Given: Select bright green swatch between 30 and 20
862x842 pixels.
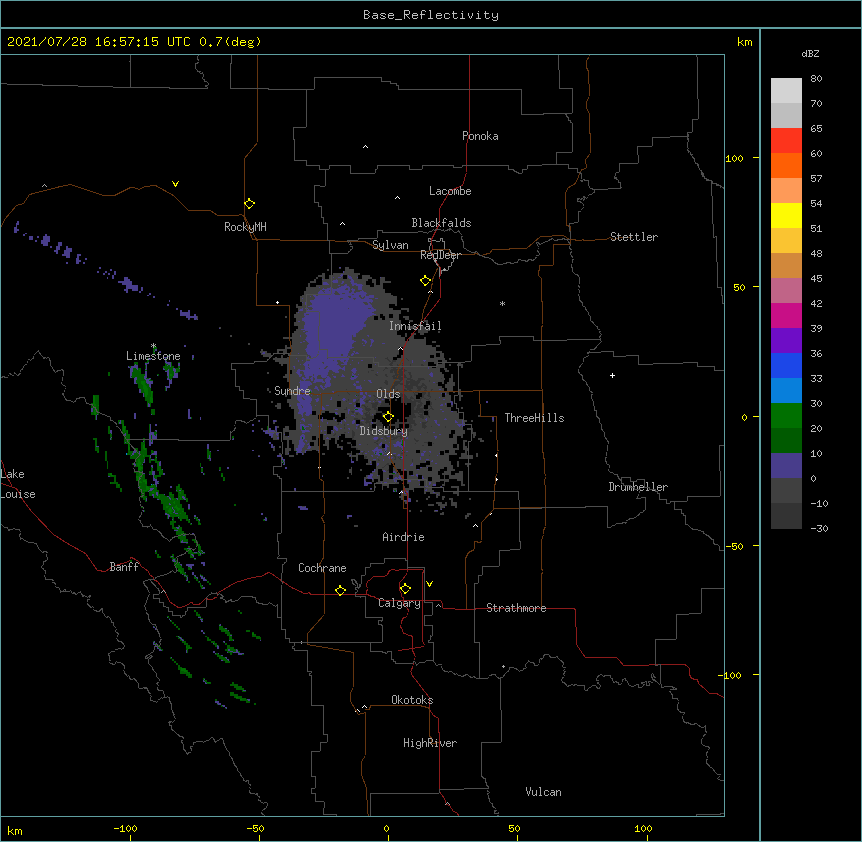Looking at the screenshot, I should 786,416.
